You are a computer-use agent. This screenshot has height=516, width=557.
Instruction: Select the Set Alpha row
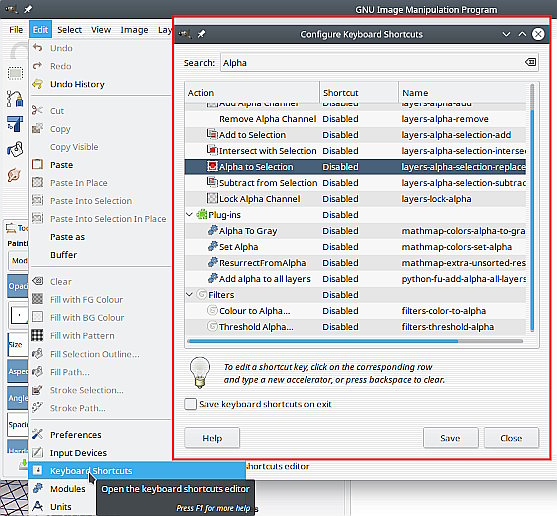coord(355,246)
